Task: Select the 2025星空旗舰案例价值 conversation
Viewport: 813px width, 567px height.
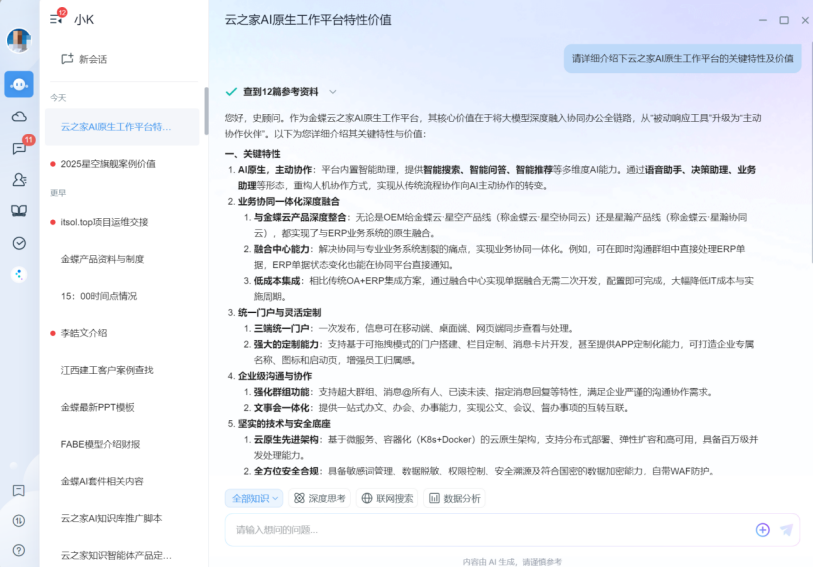Action: [x=108, y=164]
